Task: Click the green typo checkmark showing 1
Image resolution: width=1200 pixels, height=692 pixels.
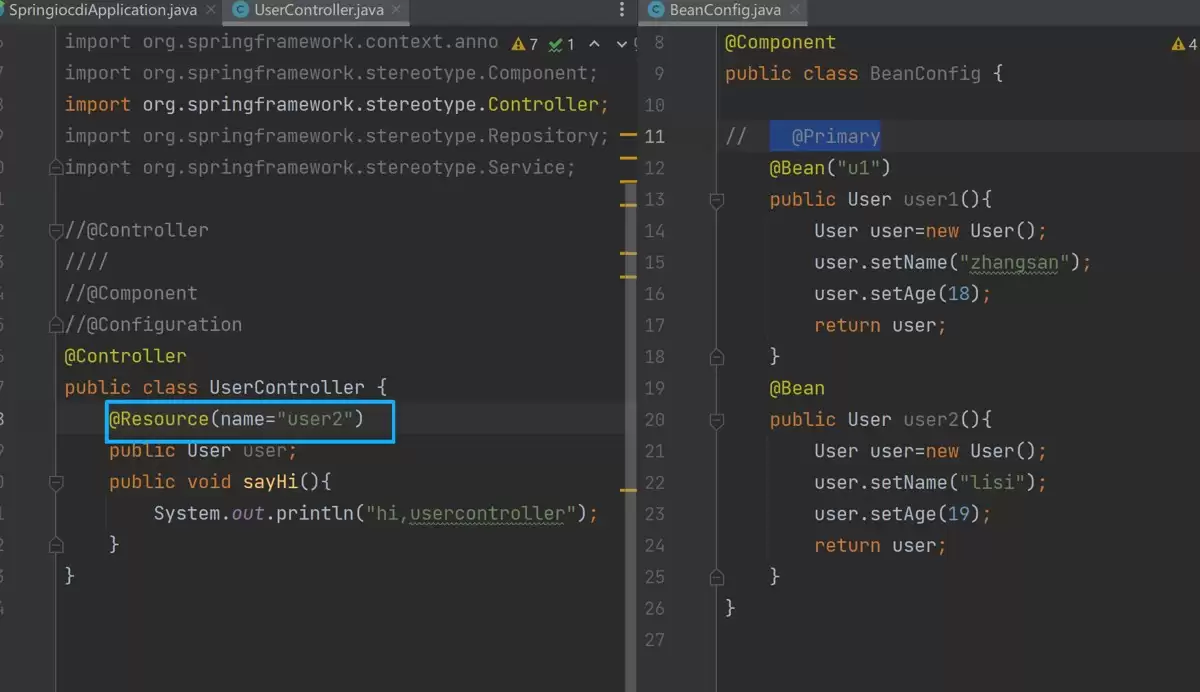Action: 562,44
